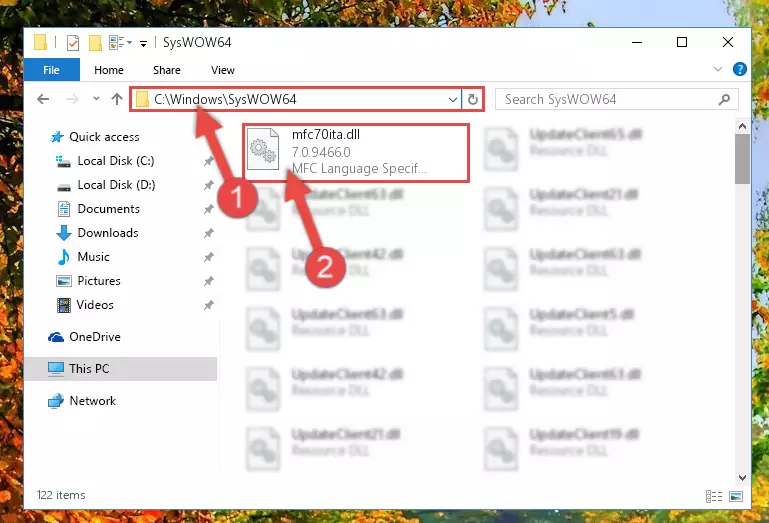Click the pin icon beside Local Disk (D:)

[208, 185]
